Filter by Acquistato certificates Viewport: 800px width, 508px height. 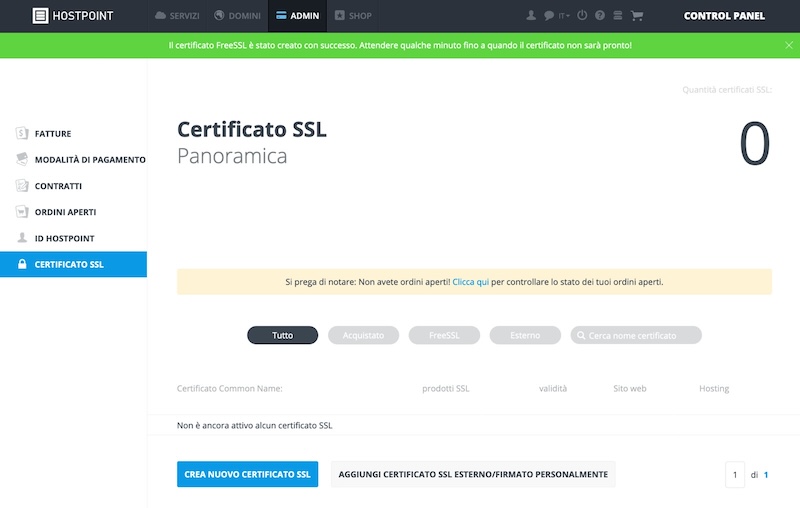click(x=363, y=335)
